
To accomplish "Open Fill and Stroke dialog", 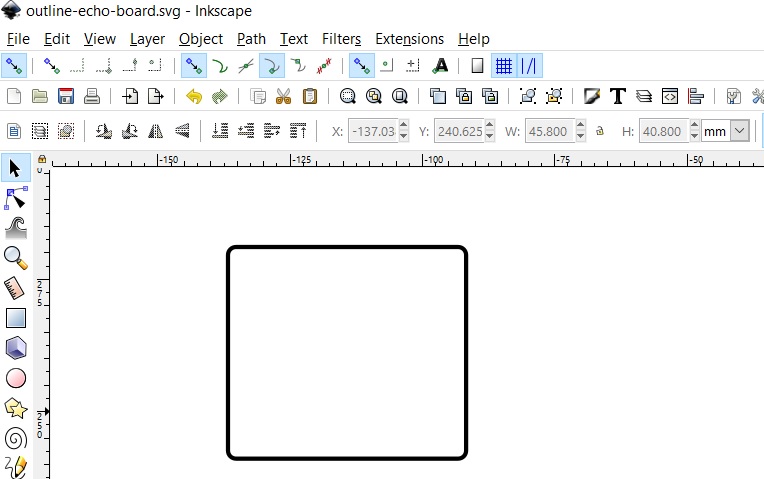I will (592, 96).
